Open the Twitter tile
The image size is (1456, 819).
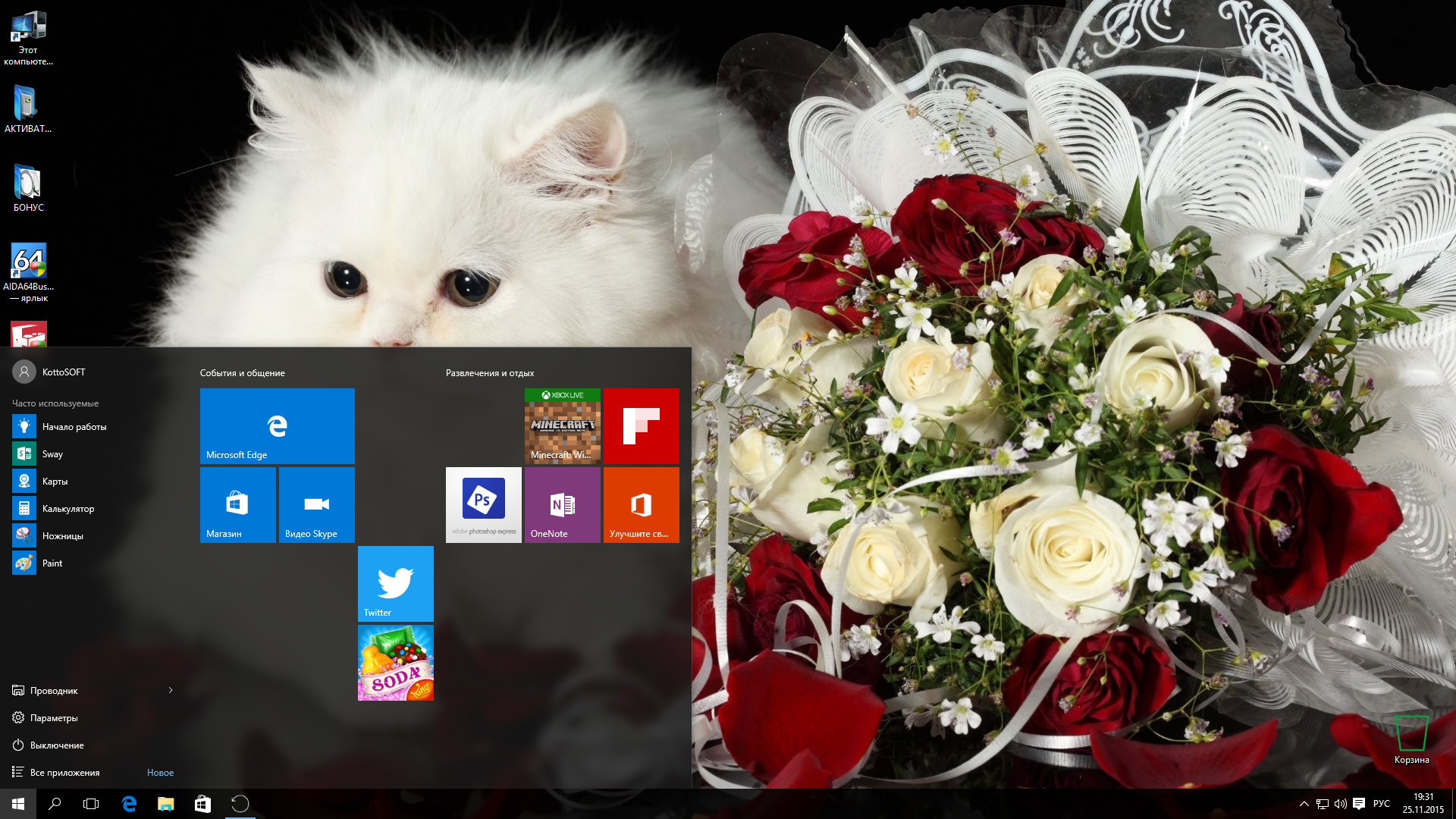pos(396,584)
